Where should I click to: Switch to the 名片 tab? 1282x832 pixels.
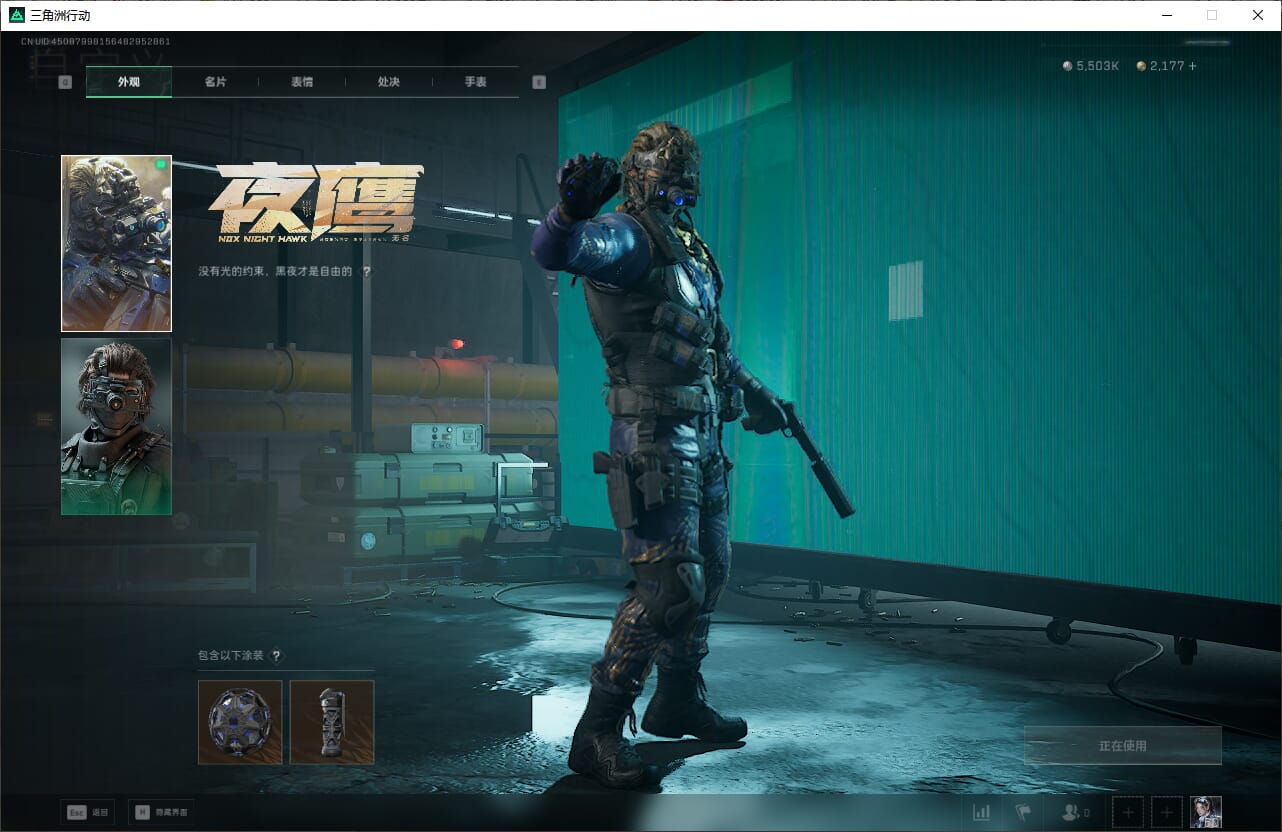tap(215, 82)
